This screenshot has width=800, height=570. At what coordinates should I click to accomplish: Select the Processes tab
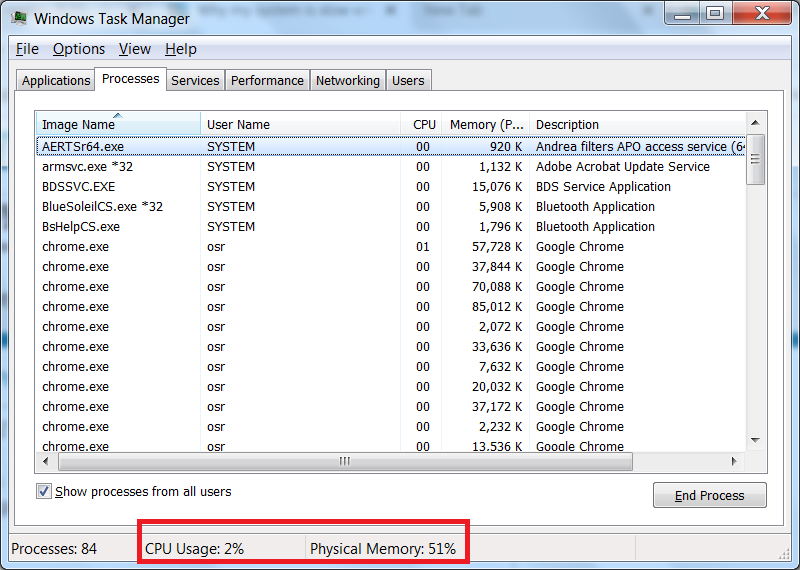click(131, 79)
